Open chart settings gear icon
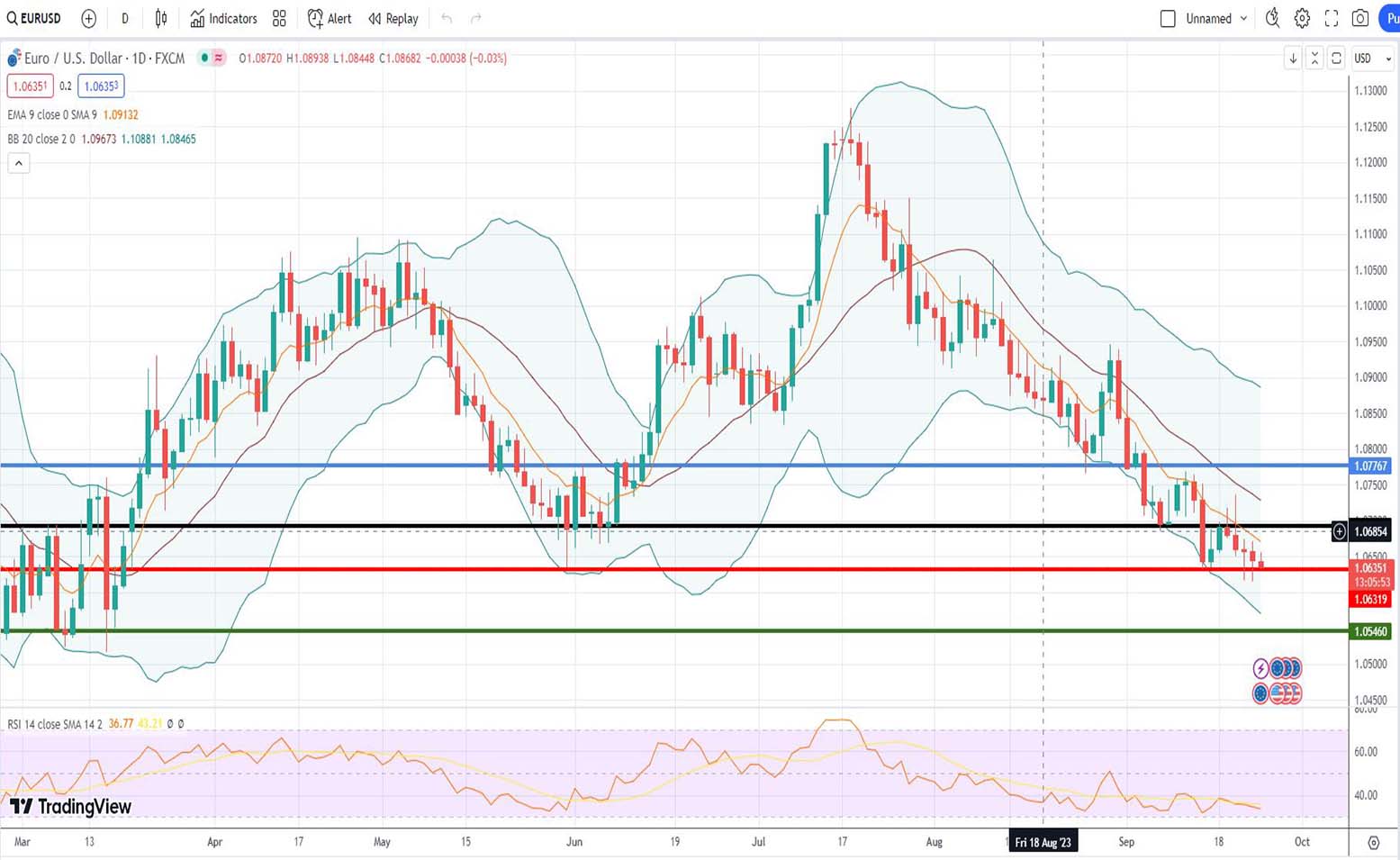This screenshot has width=1400, height=860. (1302, 18)
